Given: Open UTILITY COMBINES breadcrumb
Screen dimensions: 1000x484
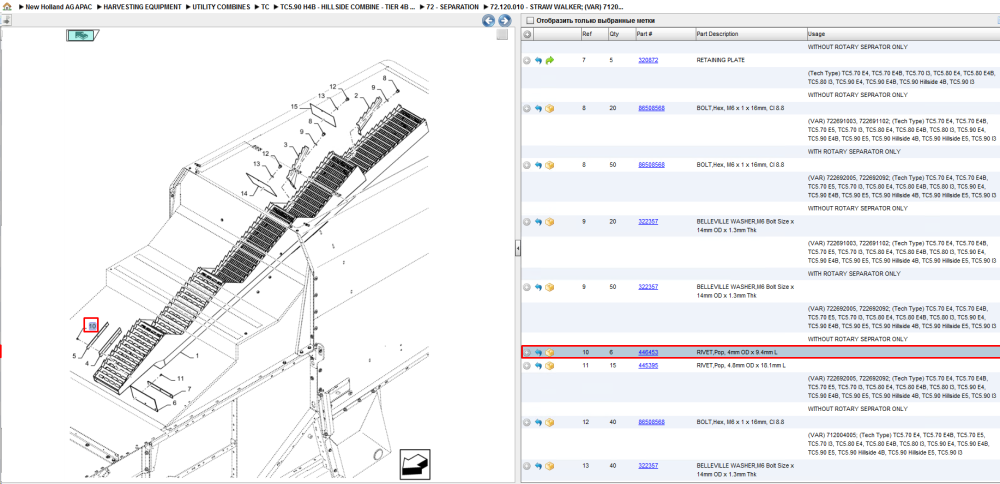Looking at the screenshot, I should 221,6.
